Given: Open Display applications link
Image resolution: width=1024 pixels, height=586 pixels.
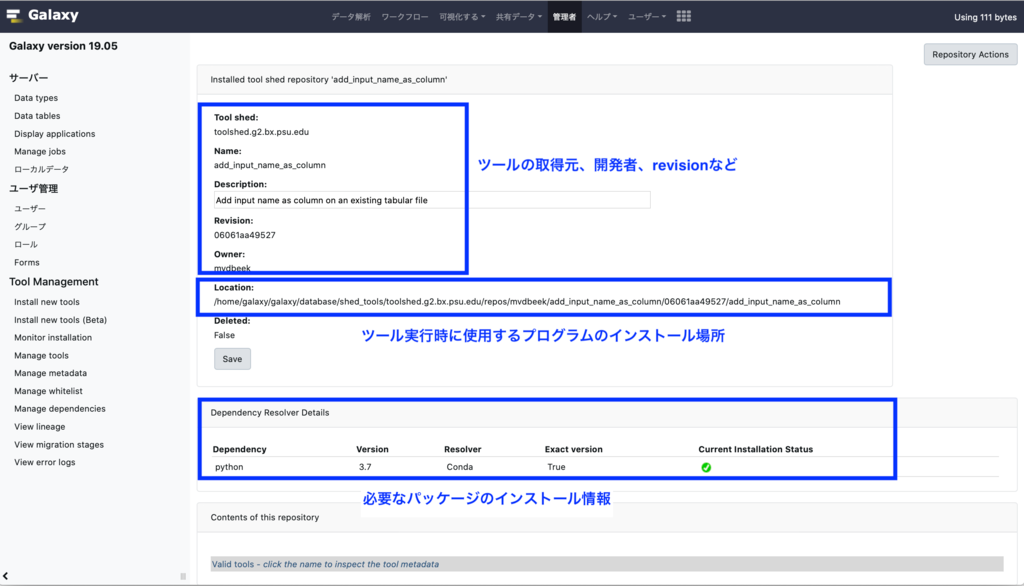Looking at the screenshot, I should pyautogui.click(x=55, y=134).
